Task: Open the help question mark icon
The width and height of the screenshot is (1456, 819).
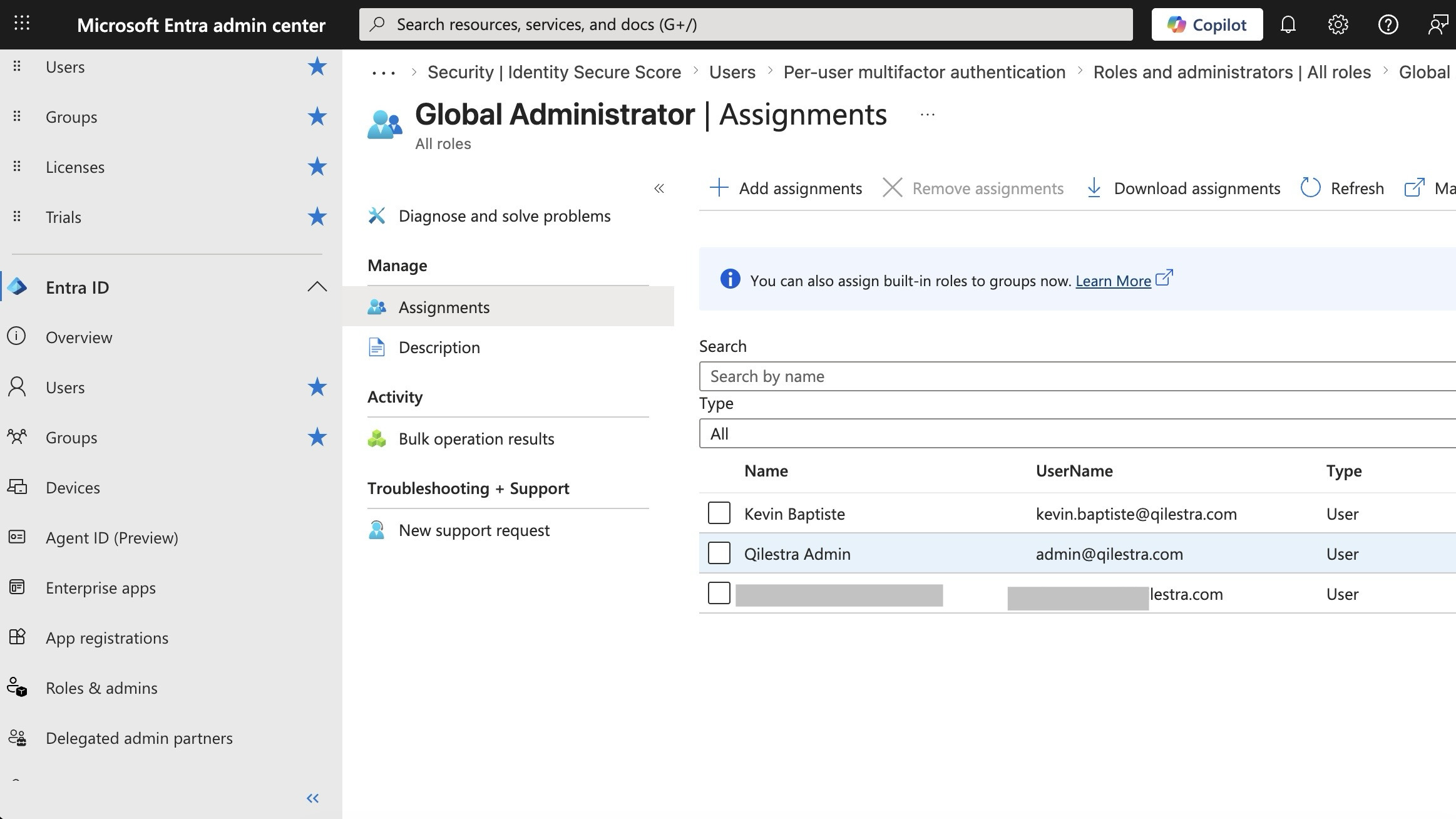Action: click(1388, 24)
